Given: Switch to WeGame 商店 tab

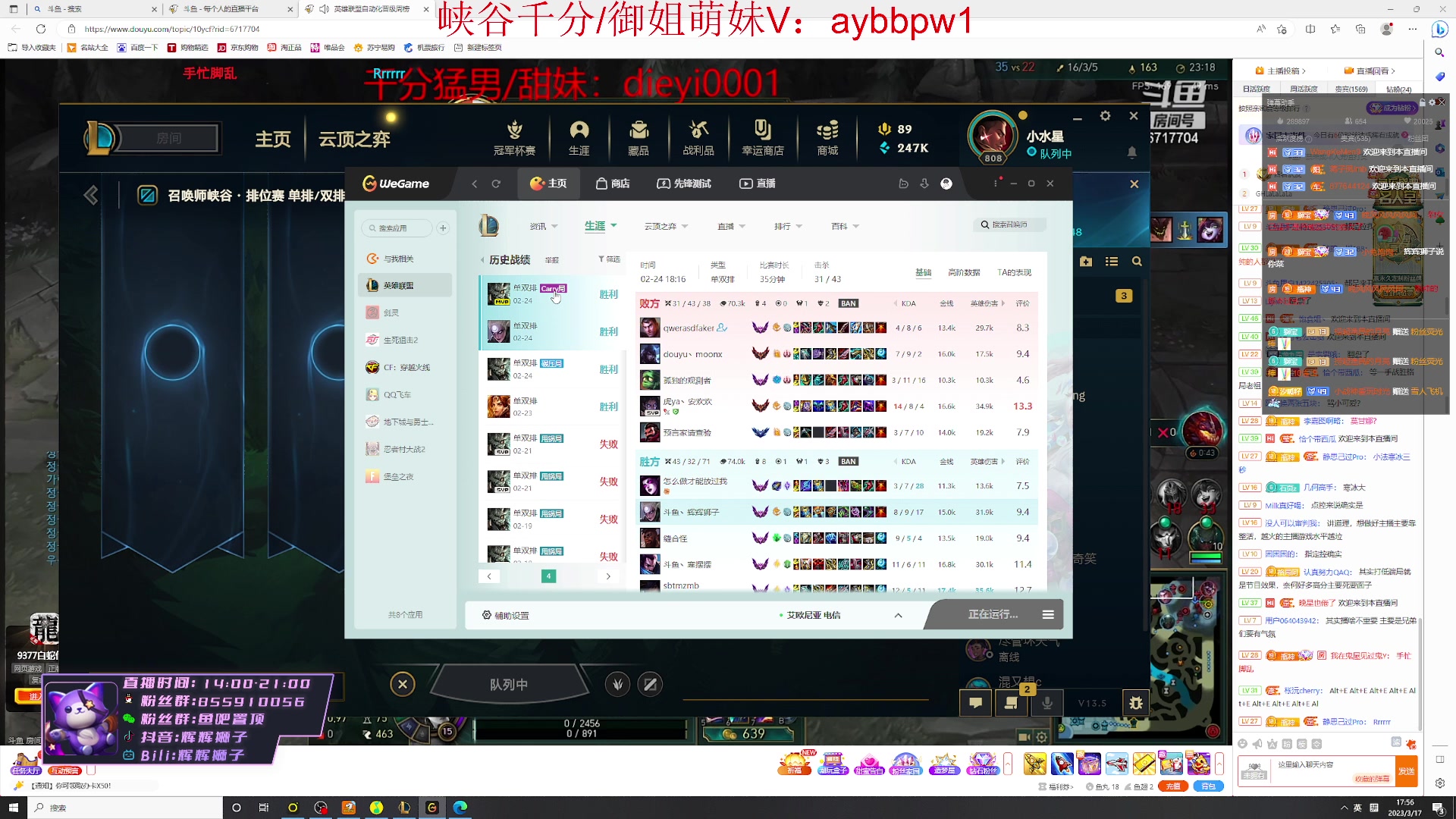Looking at the screenshot, I should 613,184.
